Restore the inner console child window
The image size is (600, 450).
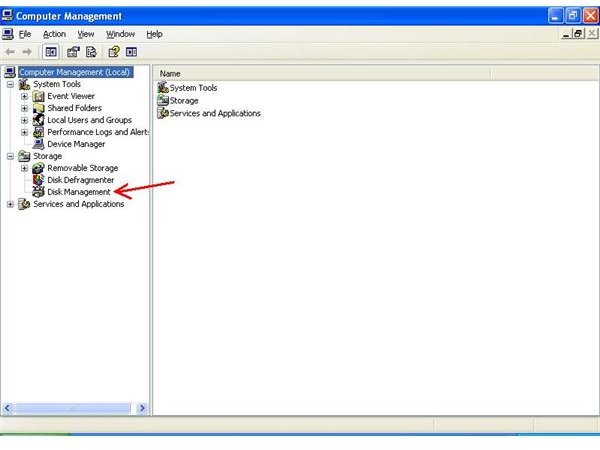pos(578,34)
